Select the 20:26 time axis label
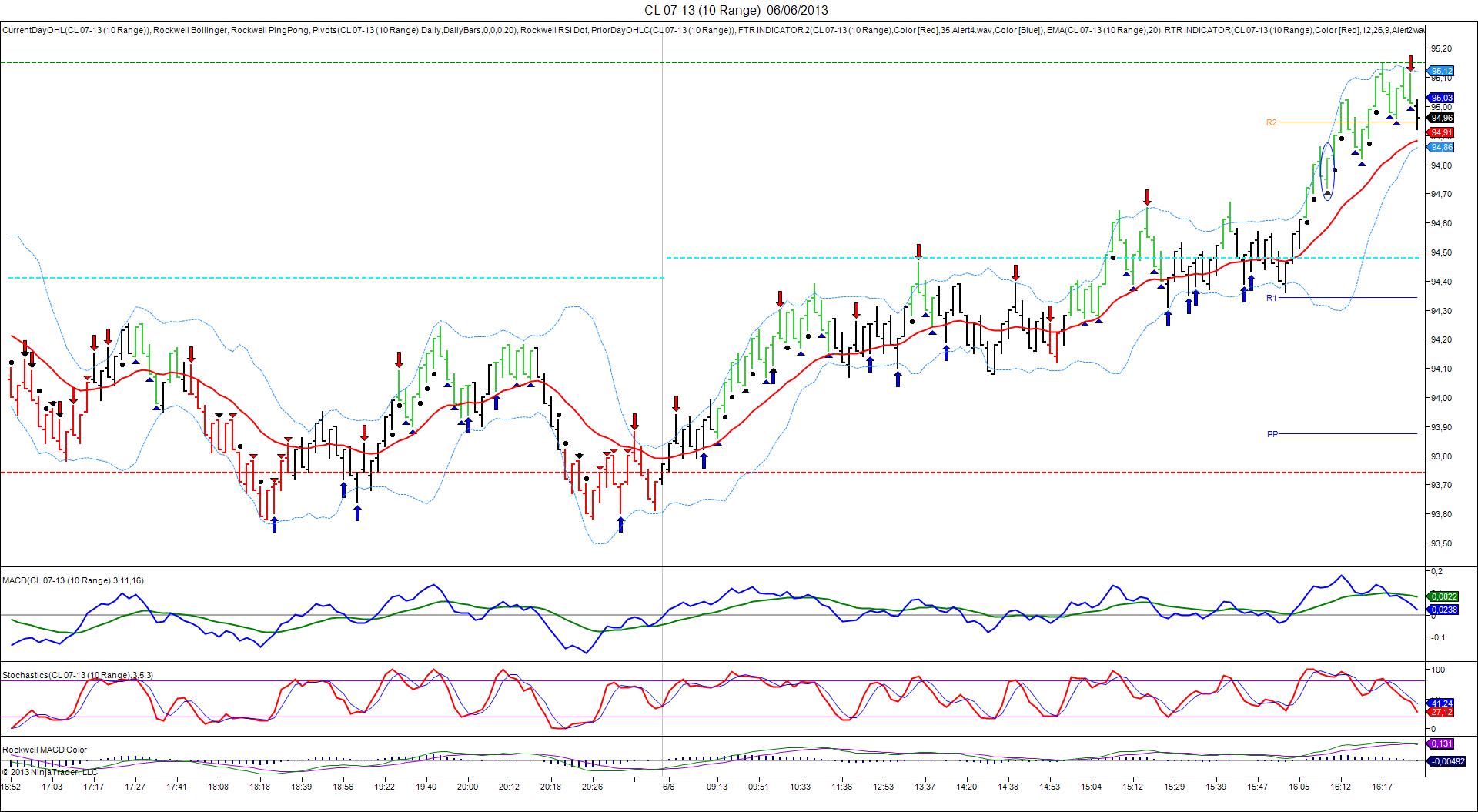1478x812 pixels. [x=592, y=787]
